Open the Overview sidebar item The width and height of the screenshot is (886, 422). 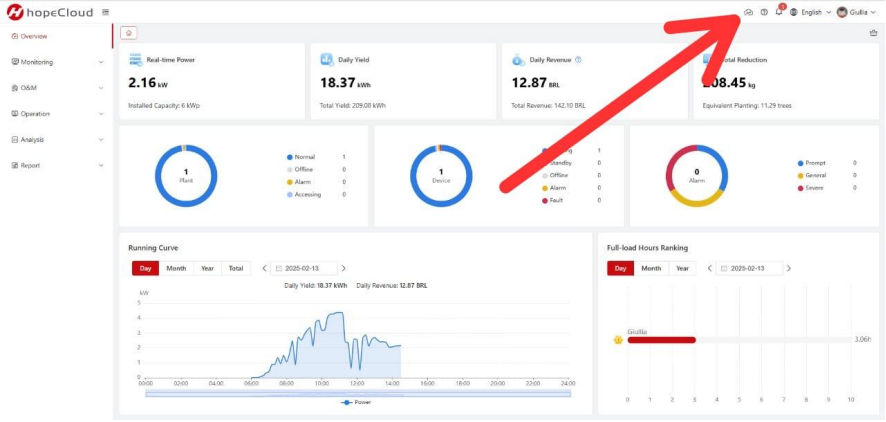pyautogui.click(x=57, y=36)
